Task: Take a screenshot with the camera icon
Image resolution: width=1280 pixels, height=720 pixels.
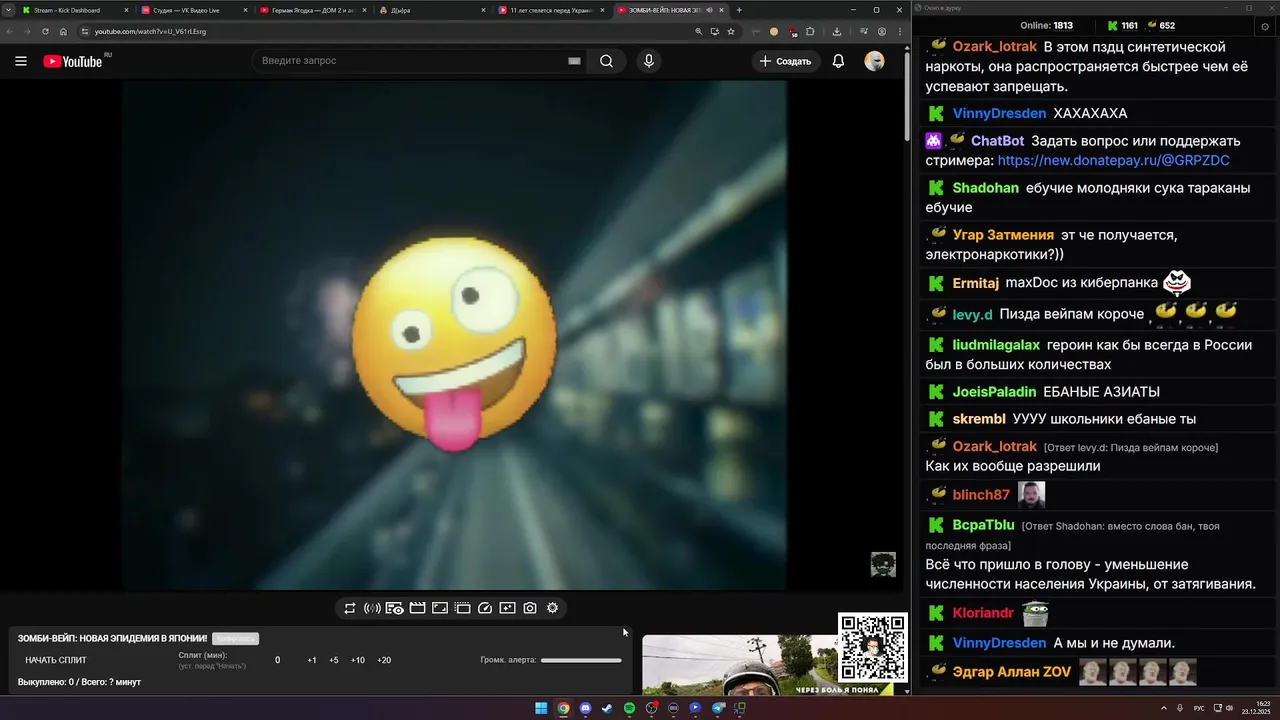Action: tap(530, 608)
